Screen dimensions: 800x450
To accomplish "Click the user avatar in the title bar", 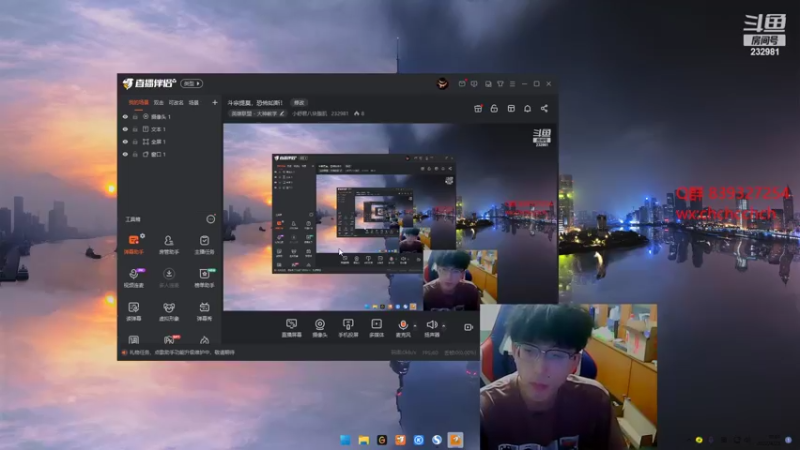I will point(442,84).
